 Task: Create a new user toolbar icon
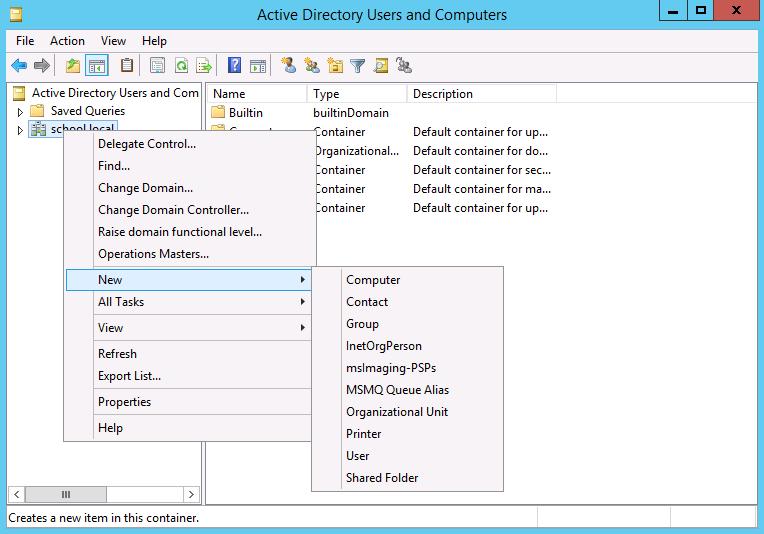pos(288,65)
